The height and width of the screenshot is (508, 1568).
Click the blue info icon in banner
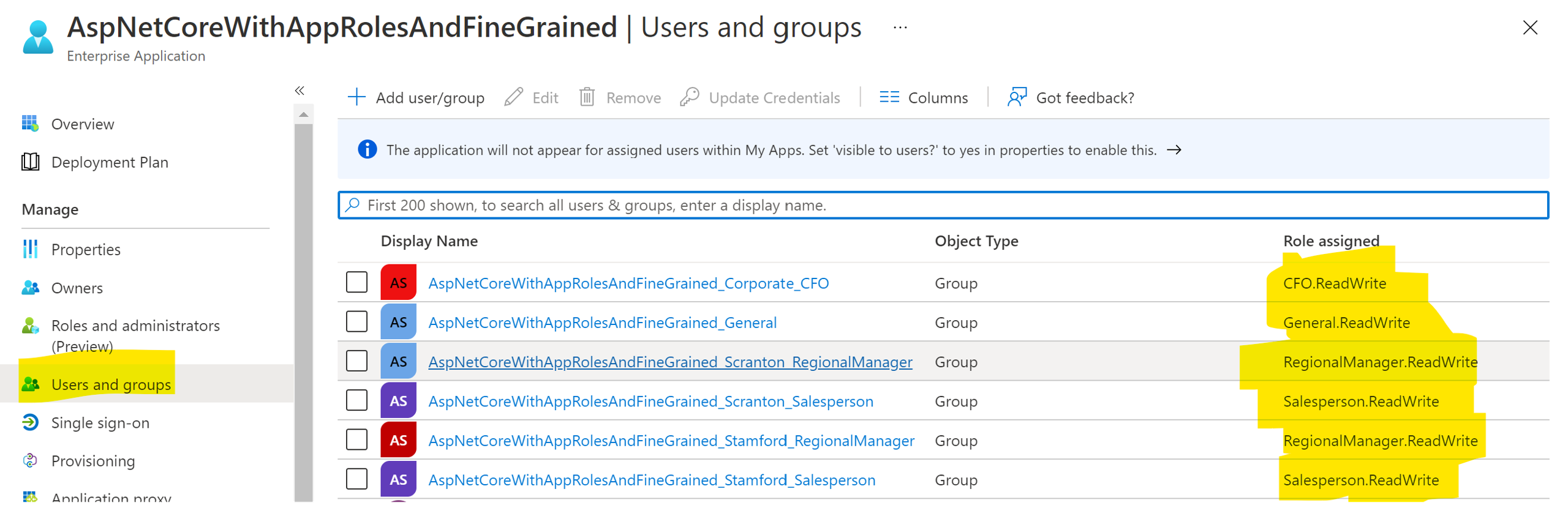pyautogui.click(x=367, y=149)
